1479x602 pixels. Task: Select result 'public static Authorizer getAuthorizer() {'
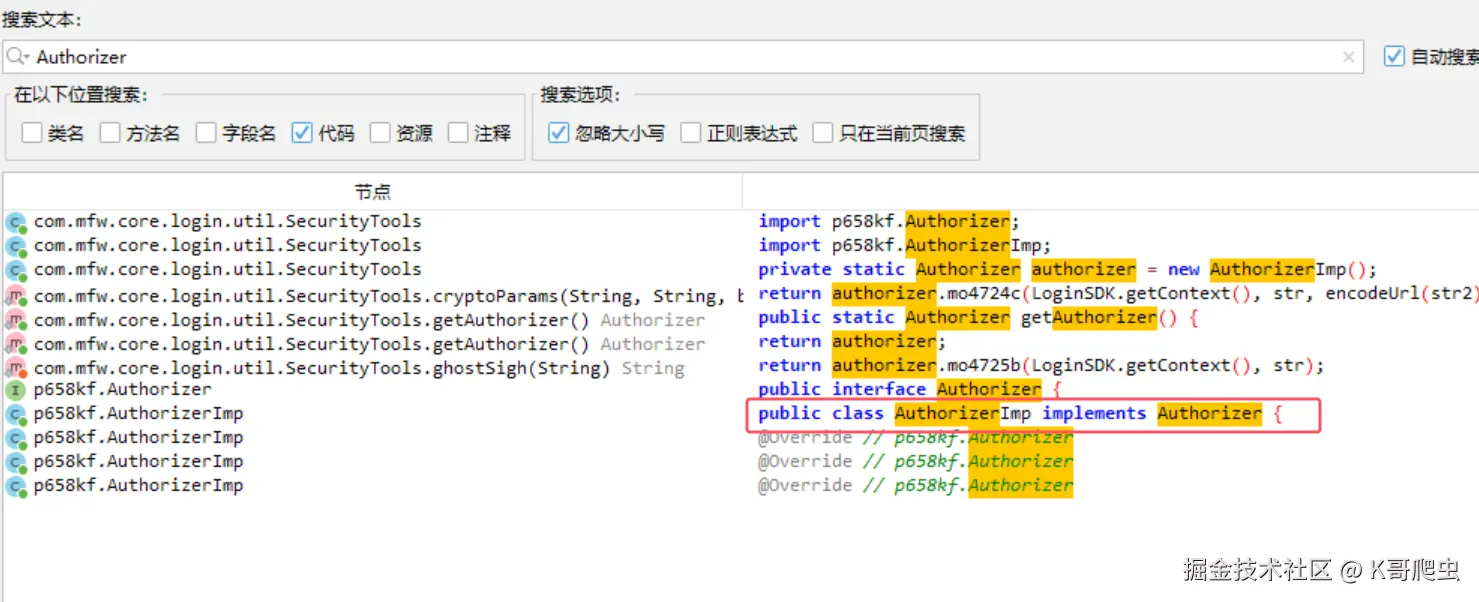[978, 317]
